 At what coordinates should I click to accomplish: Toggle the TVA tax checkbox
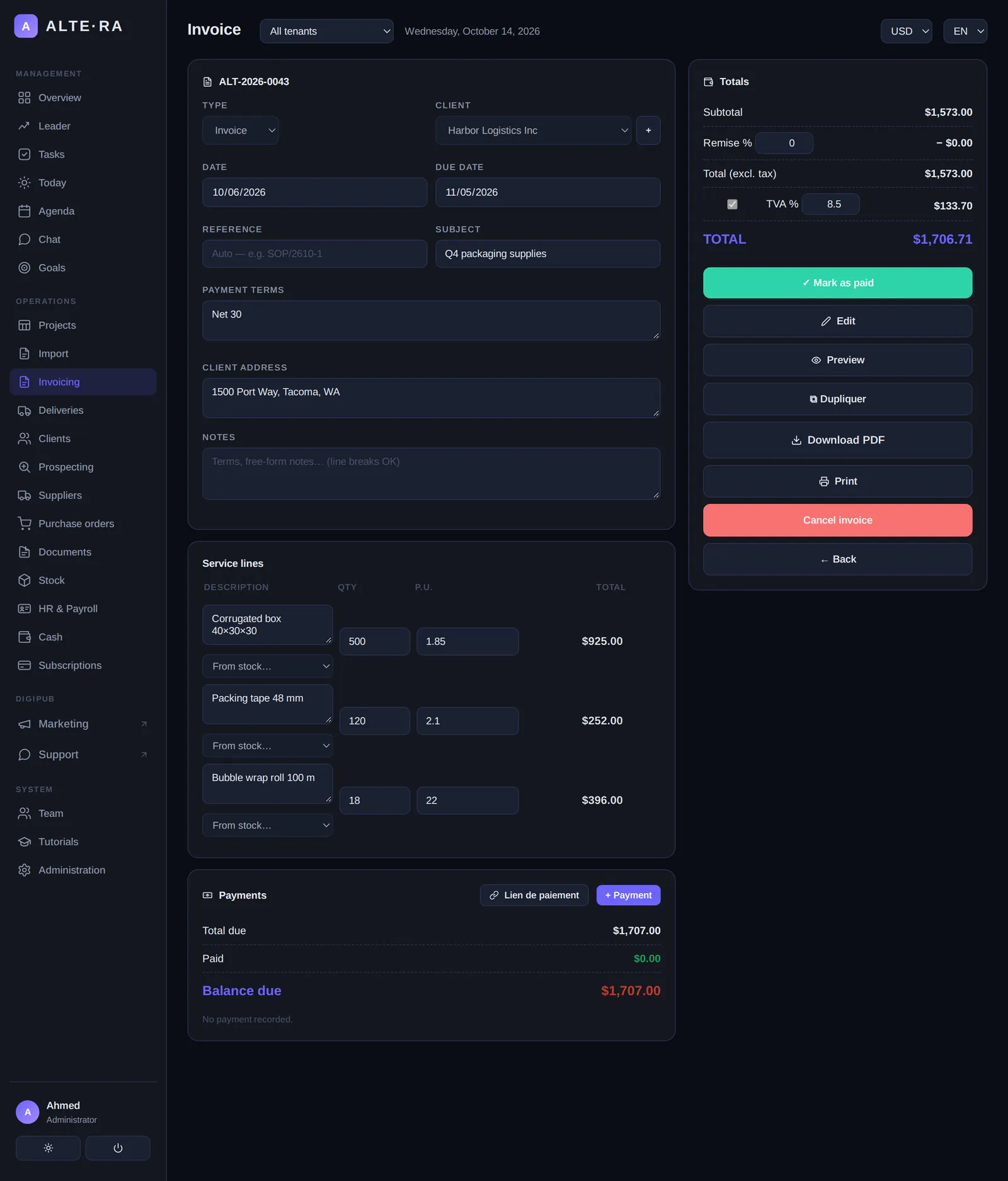click(732, 204)
